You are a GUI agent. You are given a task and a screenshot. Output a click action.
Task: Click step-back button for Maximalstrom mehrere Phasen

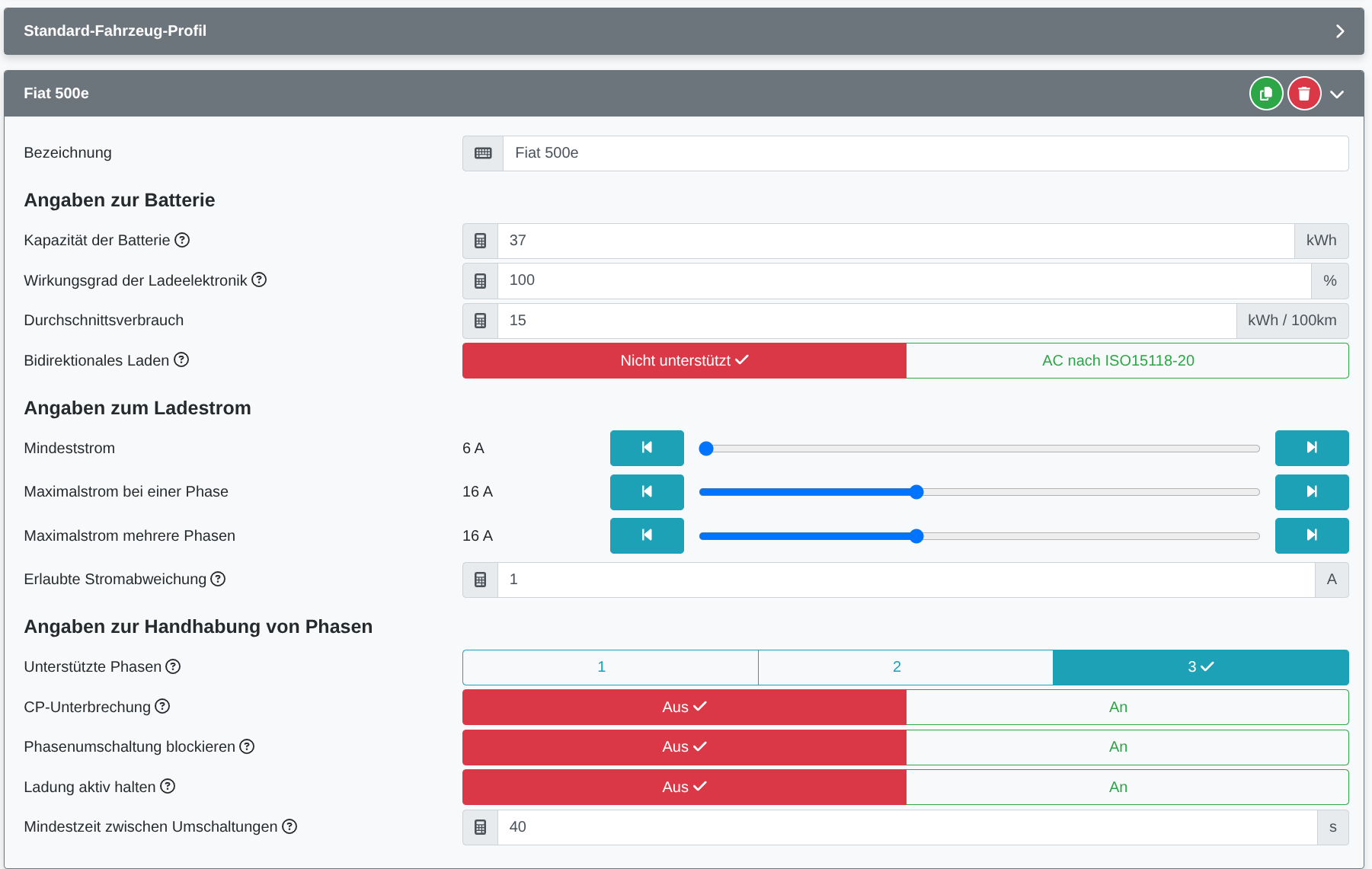pyautogui.click(x=646, y=535)
